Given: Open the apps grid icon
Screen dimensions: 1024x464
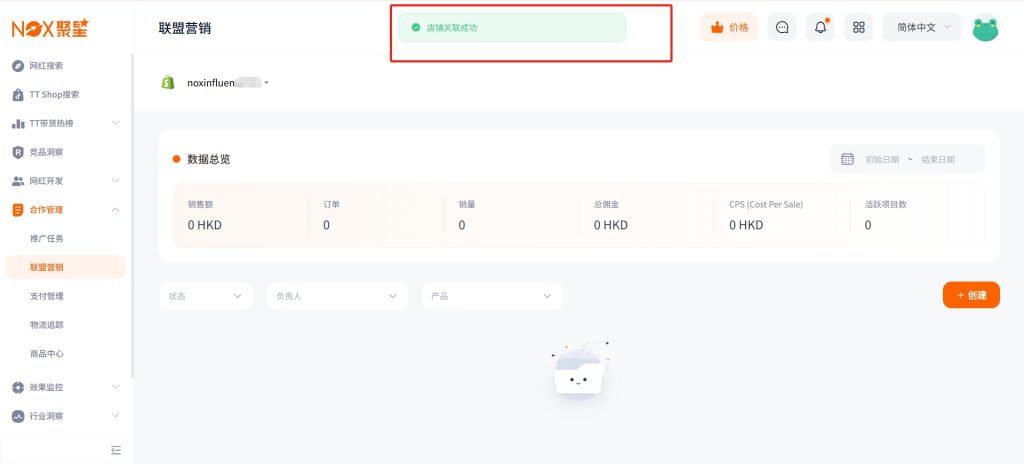Looking at the screenshot, I should pyautogui.click(x=858, y=28).
